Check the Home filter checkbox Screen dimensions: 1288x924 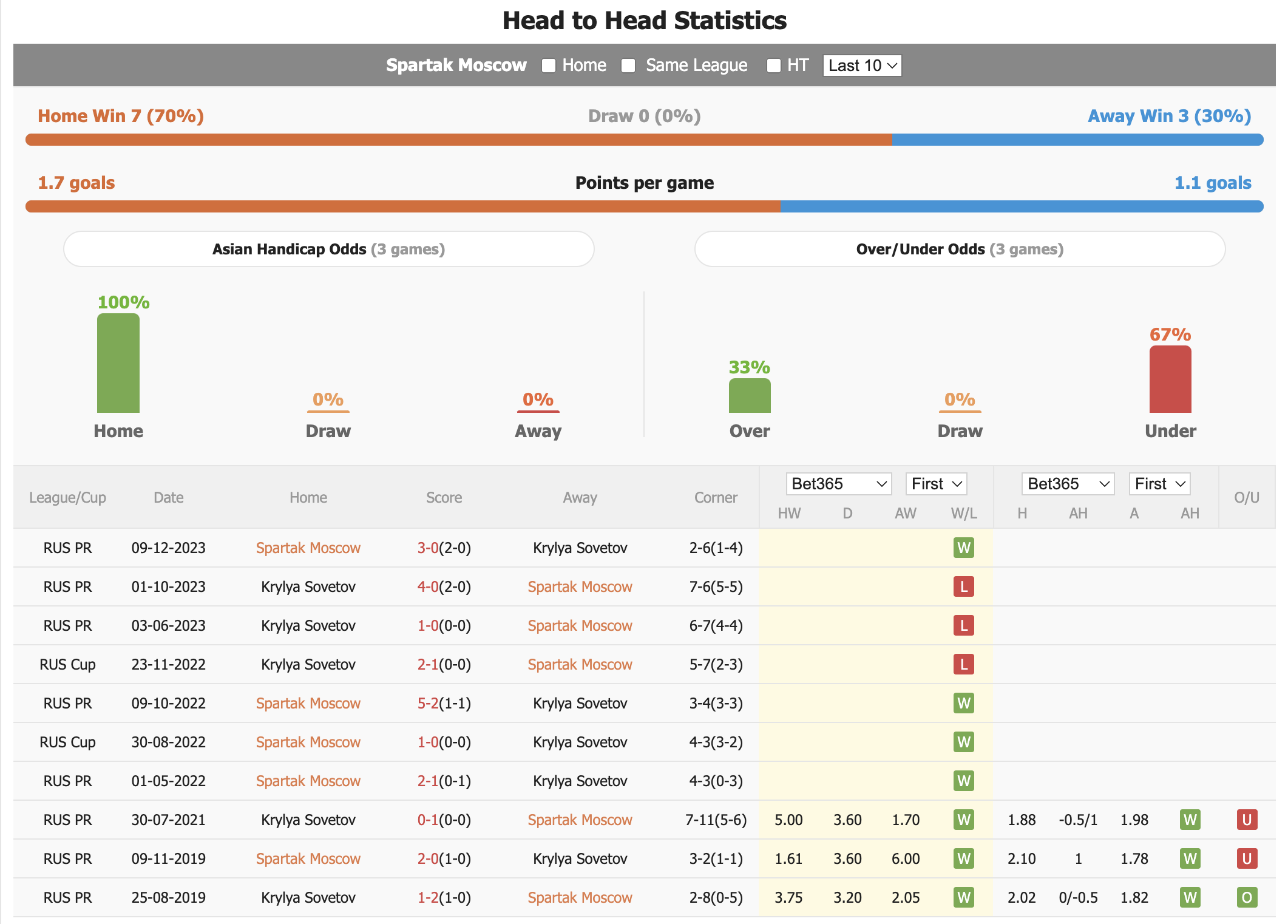pyautogui.click(x=549, y=66)
